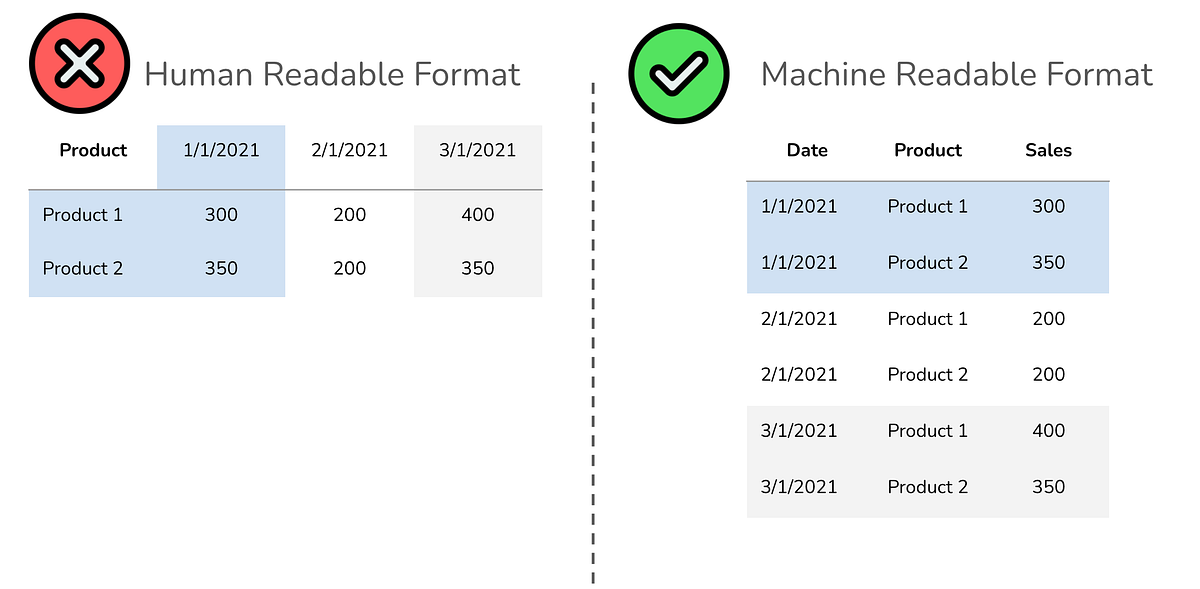
Task: Click Product 2 row label in left table
Action: 82,269
